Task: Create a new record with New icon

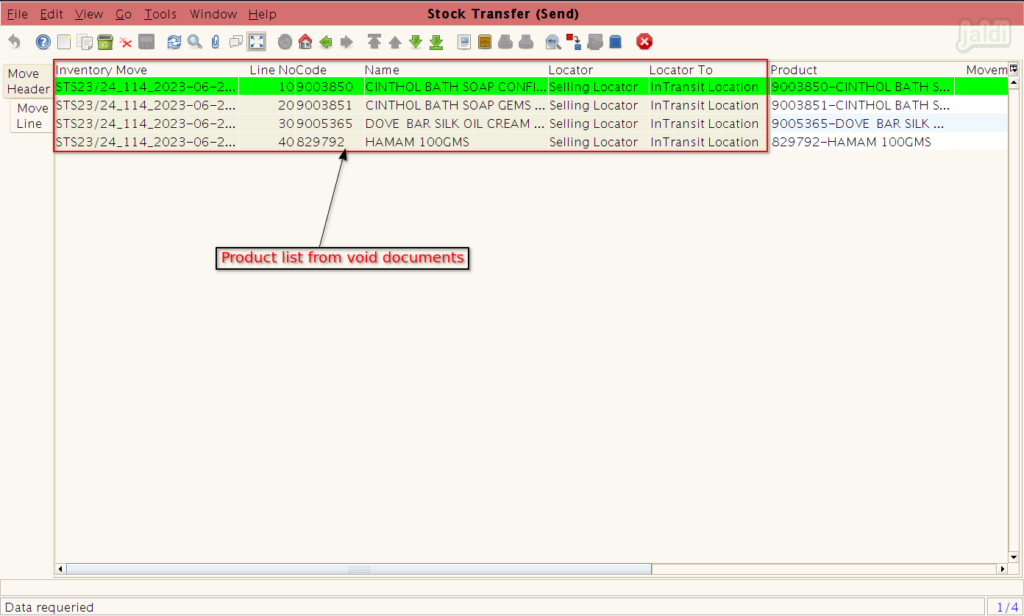Action: tap(64, 42)
